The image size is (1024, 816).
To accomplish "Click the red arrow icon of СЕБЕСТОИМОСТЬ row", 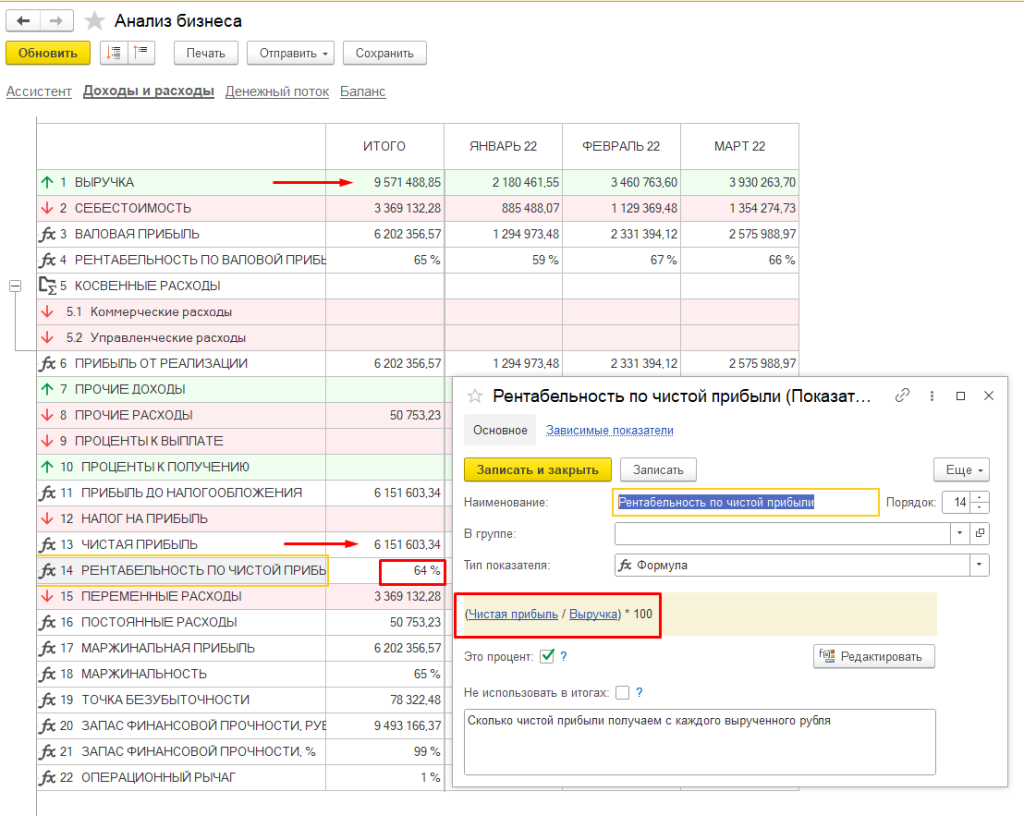I will click(x=47, y=208).
